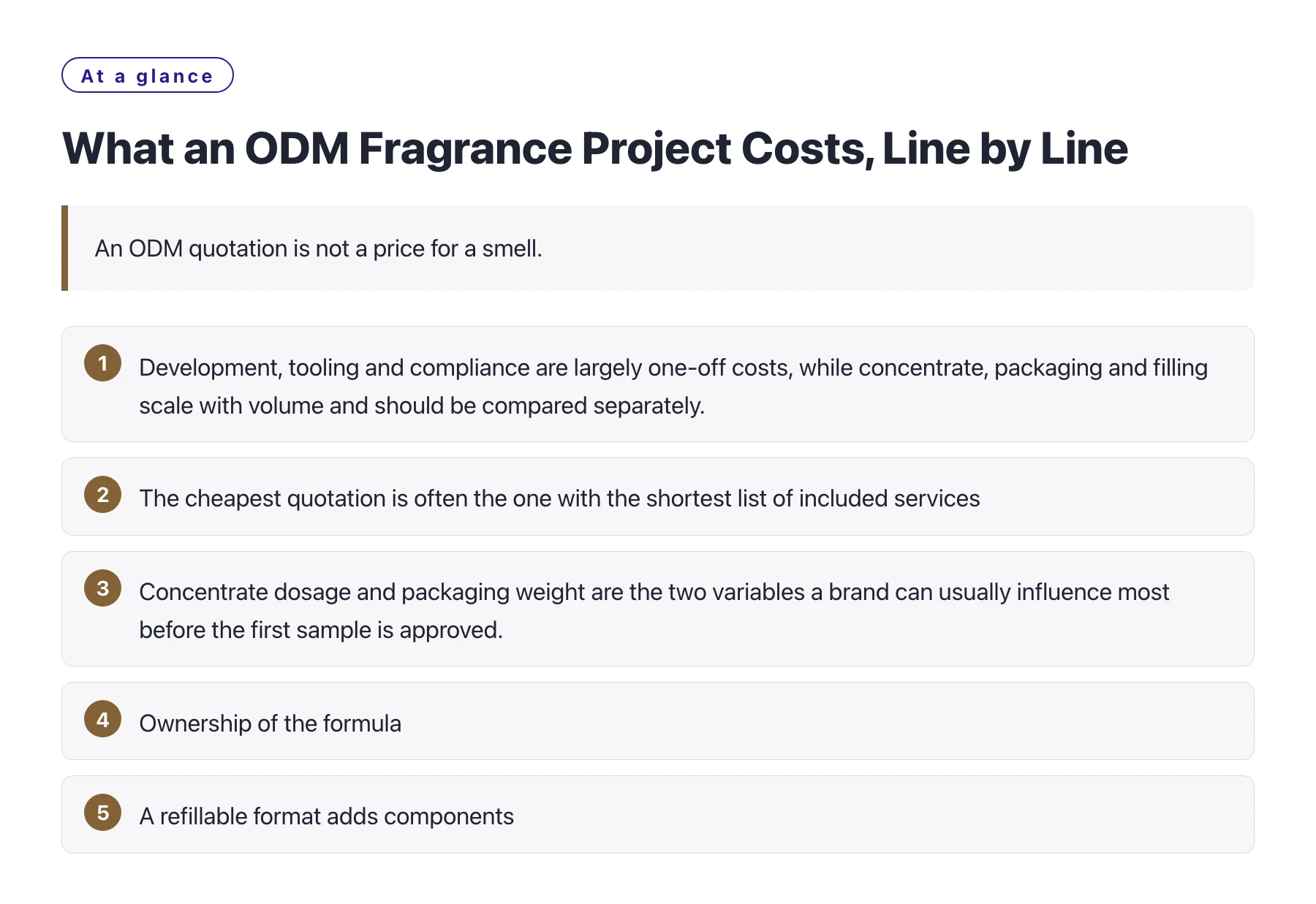1316x904 pixels.
Task: Click the number 4 circle badge
Action: (x=102, y=719)
